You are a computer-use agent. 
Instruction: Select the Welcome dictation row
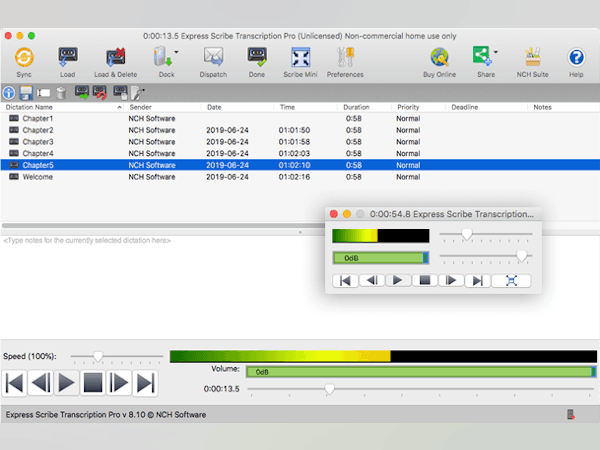pyautogui.click(x=300, y=177)
